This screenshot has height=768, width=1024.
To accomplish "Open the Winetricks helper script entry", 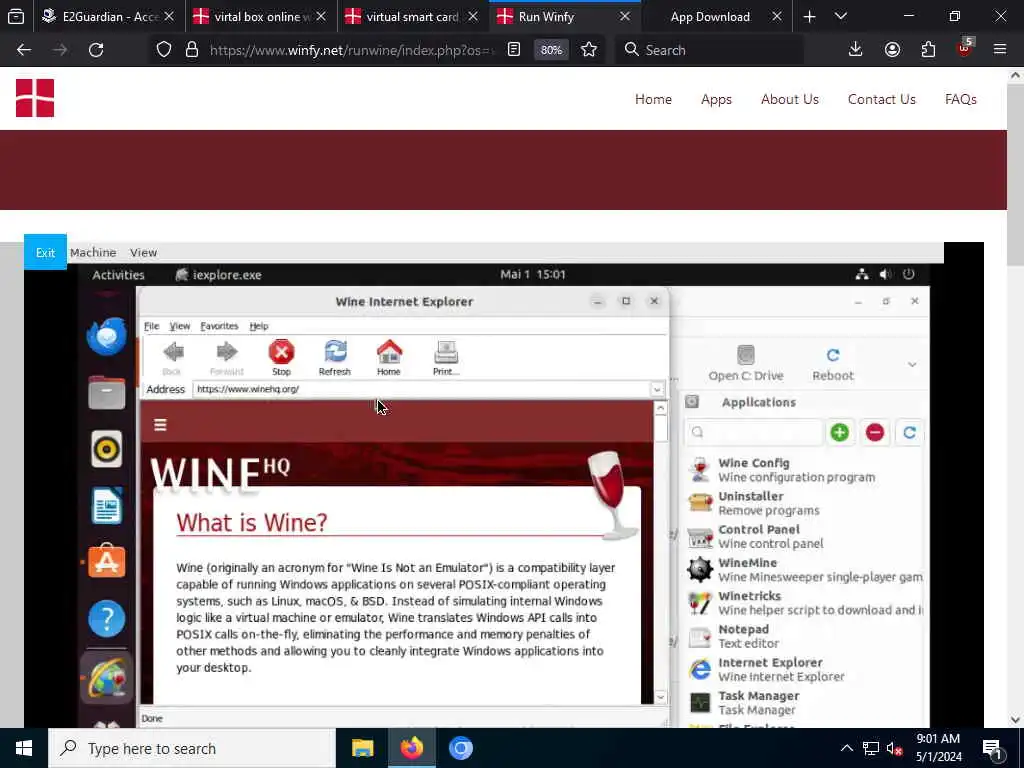I will click(805, 603).
